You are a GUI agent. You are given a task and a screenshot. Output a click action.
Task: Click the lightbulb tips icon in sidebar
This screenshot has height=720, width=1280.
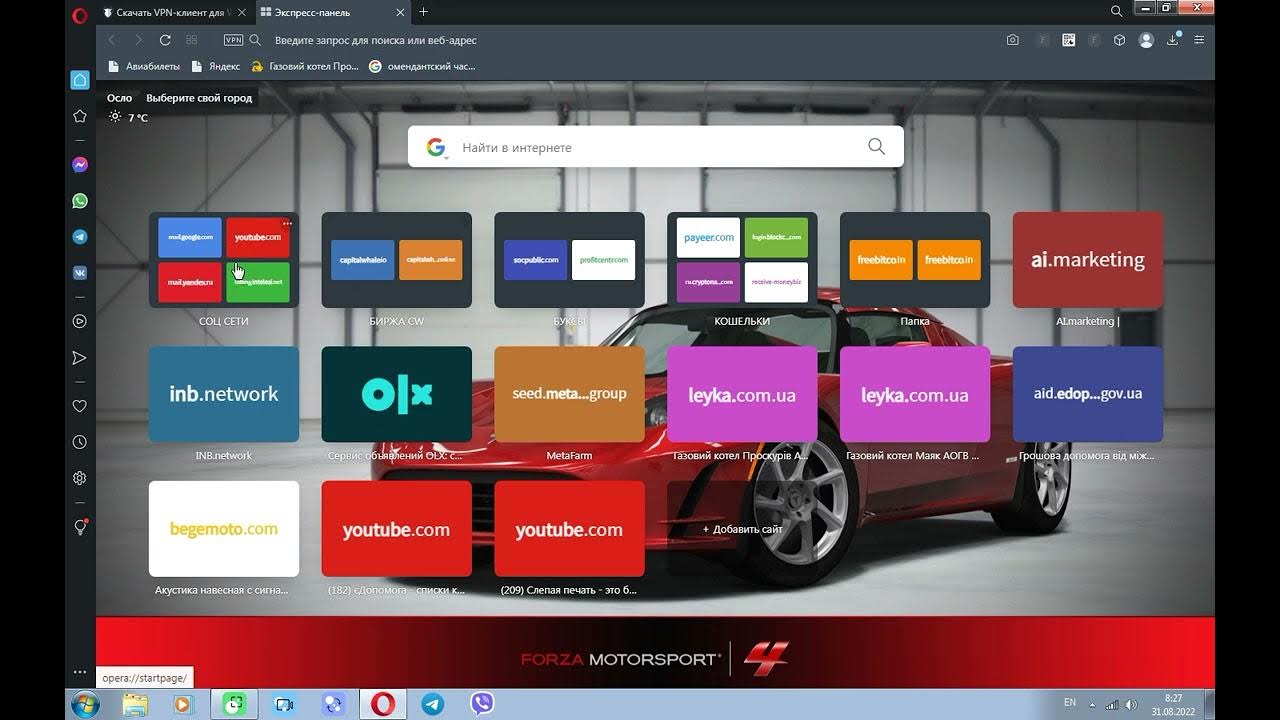click(81, 527)
